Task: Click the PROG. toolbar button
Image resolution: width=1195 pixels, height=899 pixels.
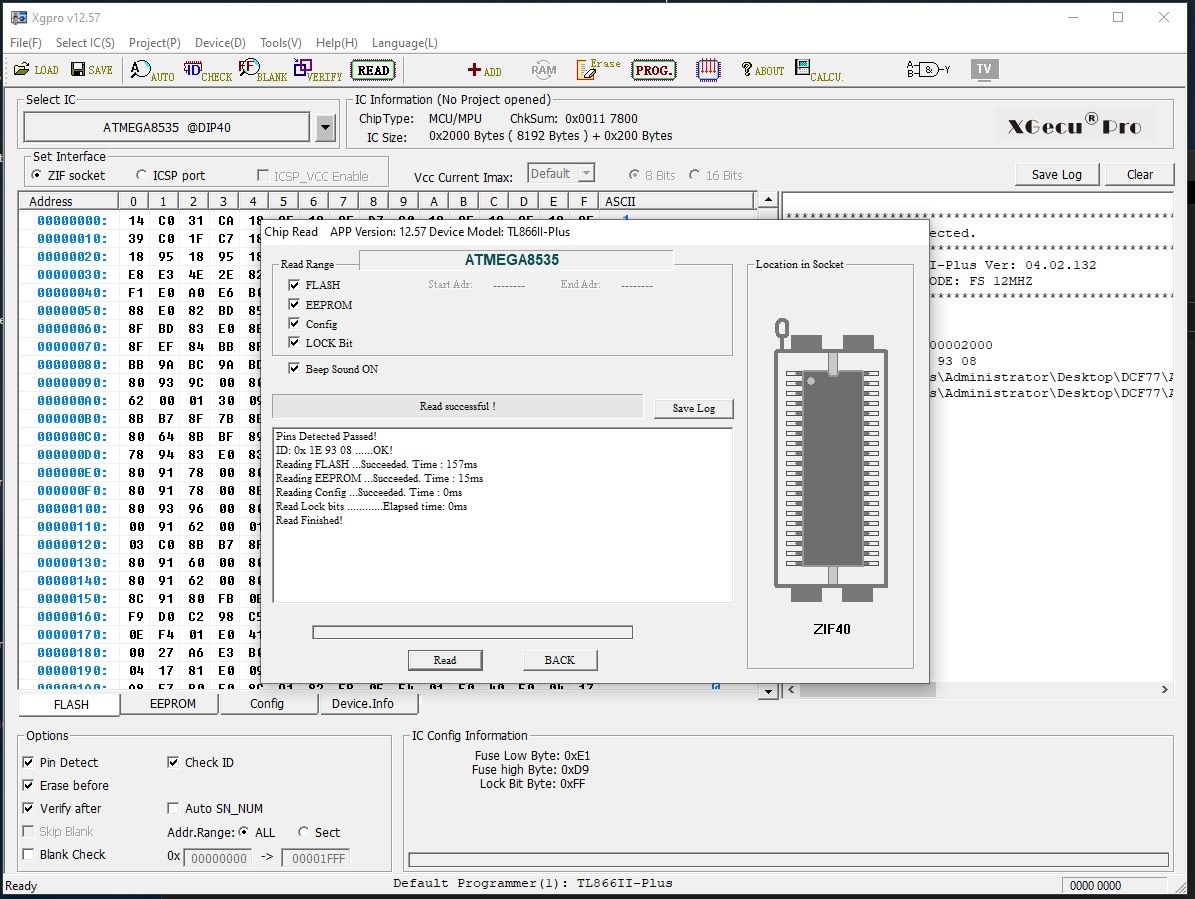Action: (x=654, y=70)
